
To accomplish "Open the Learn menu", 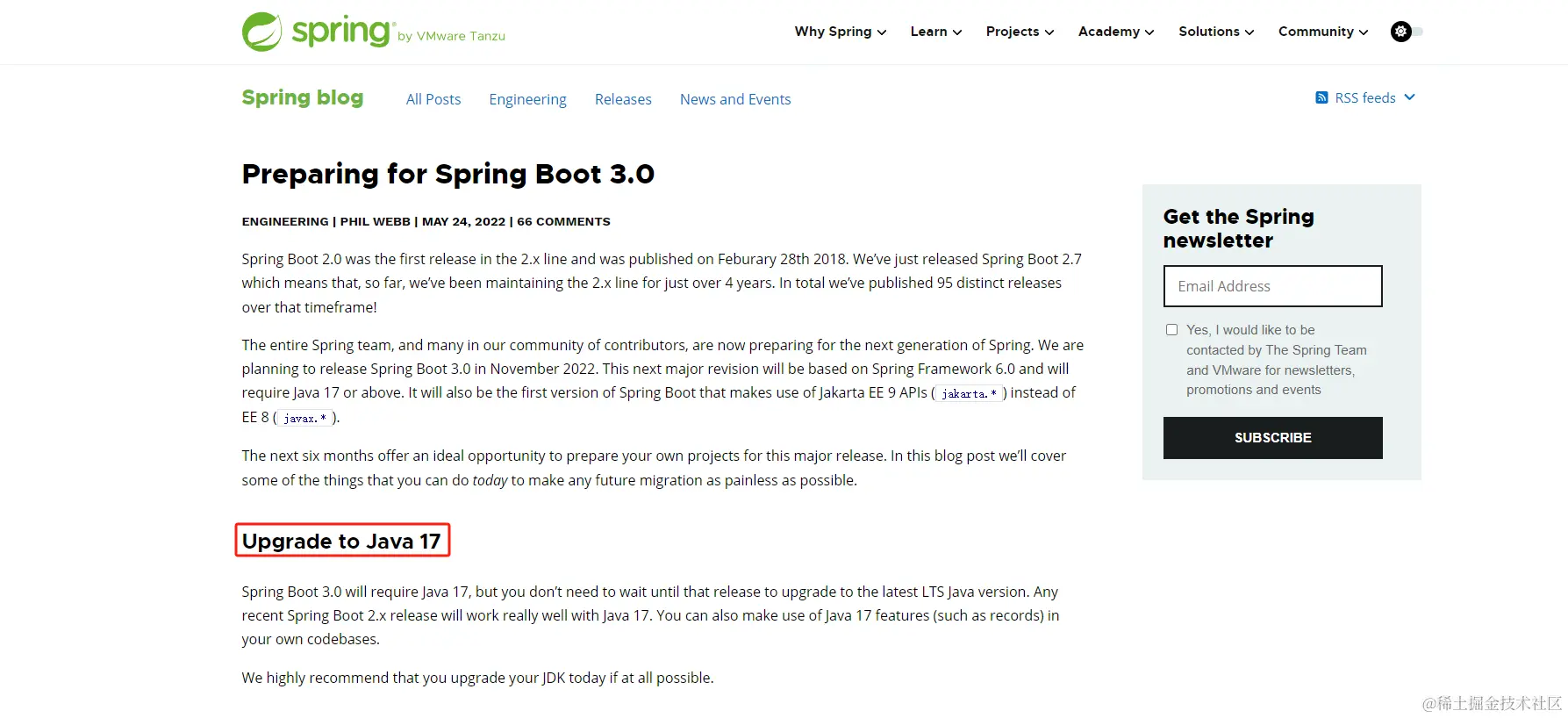I will point(935,32).
